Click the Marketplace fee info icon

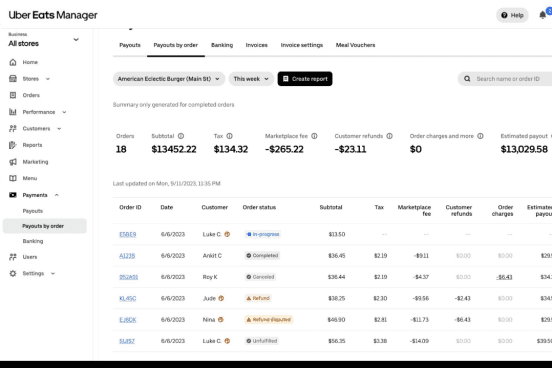314,136
